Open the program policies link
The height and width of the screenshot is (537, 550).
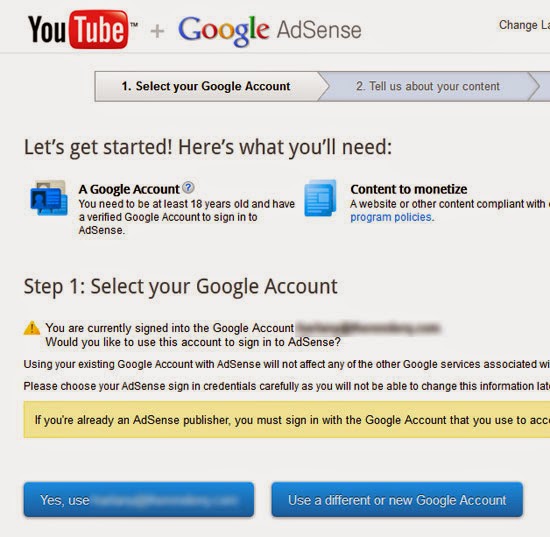pyautogui.click(x=392, y=217)
